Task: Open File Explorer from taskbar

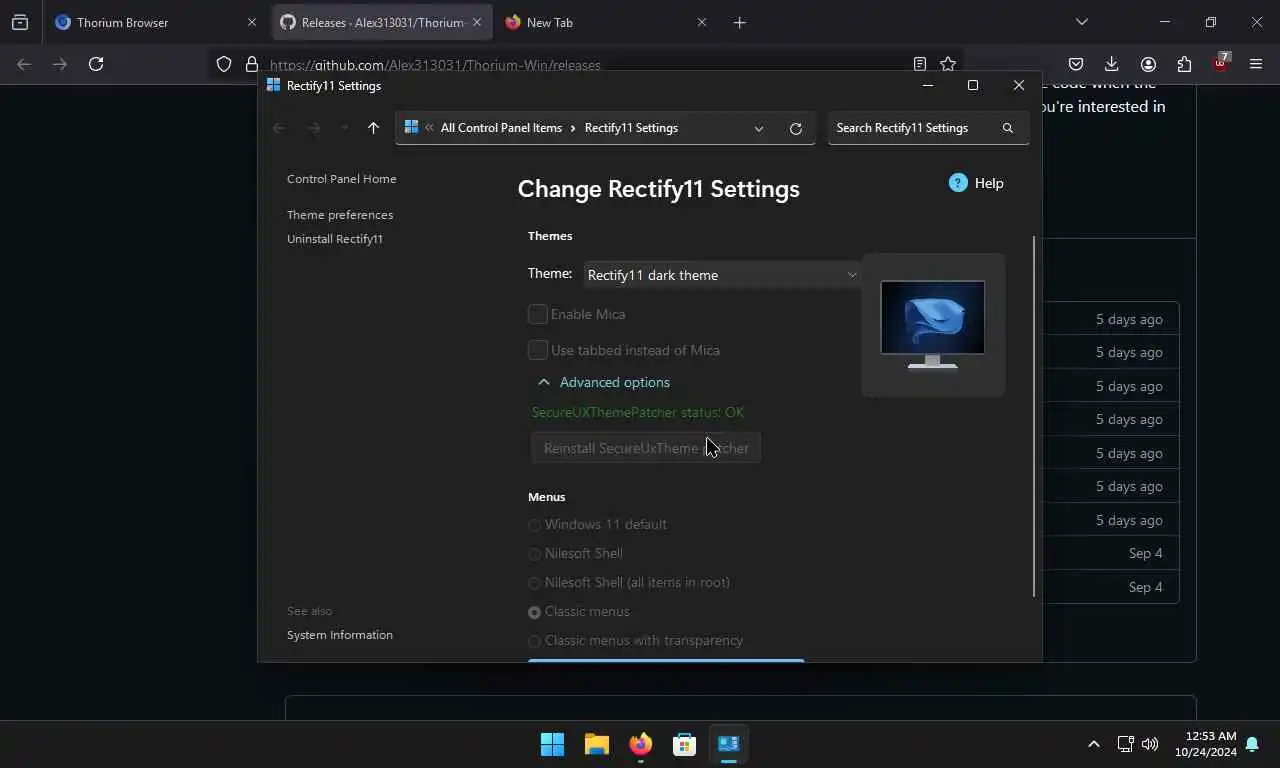Action: click(x=597, y=744)
